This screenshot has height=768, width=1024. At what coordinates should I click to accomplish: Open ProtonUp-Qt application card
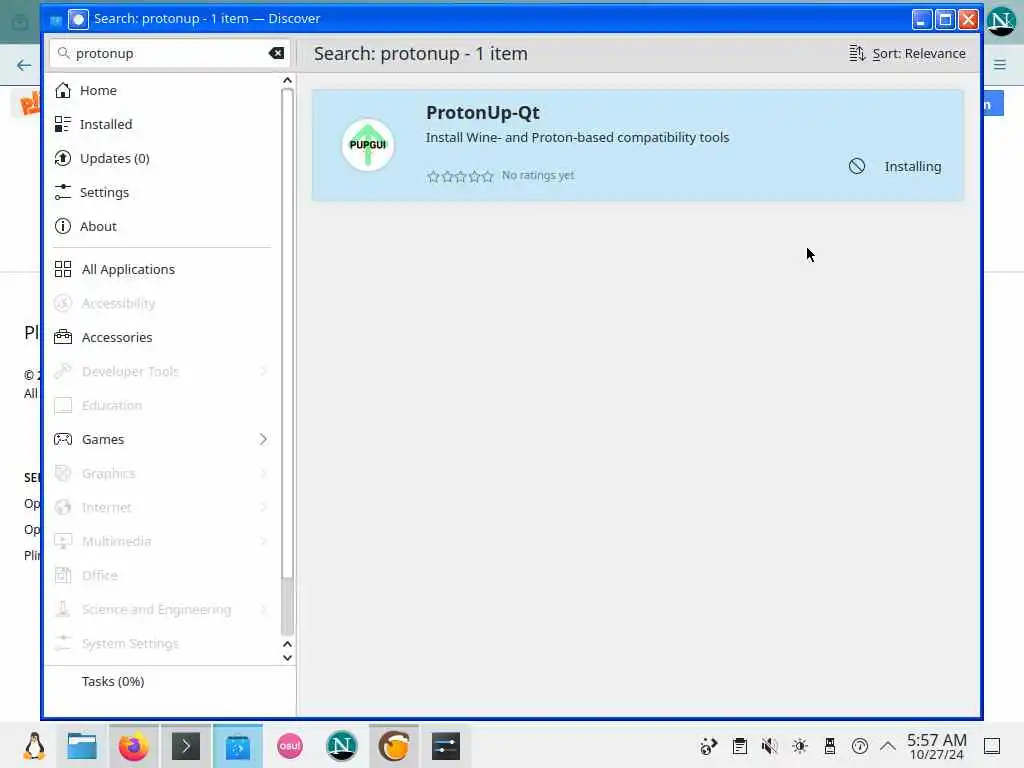[x=637, y=145]
